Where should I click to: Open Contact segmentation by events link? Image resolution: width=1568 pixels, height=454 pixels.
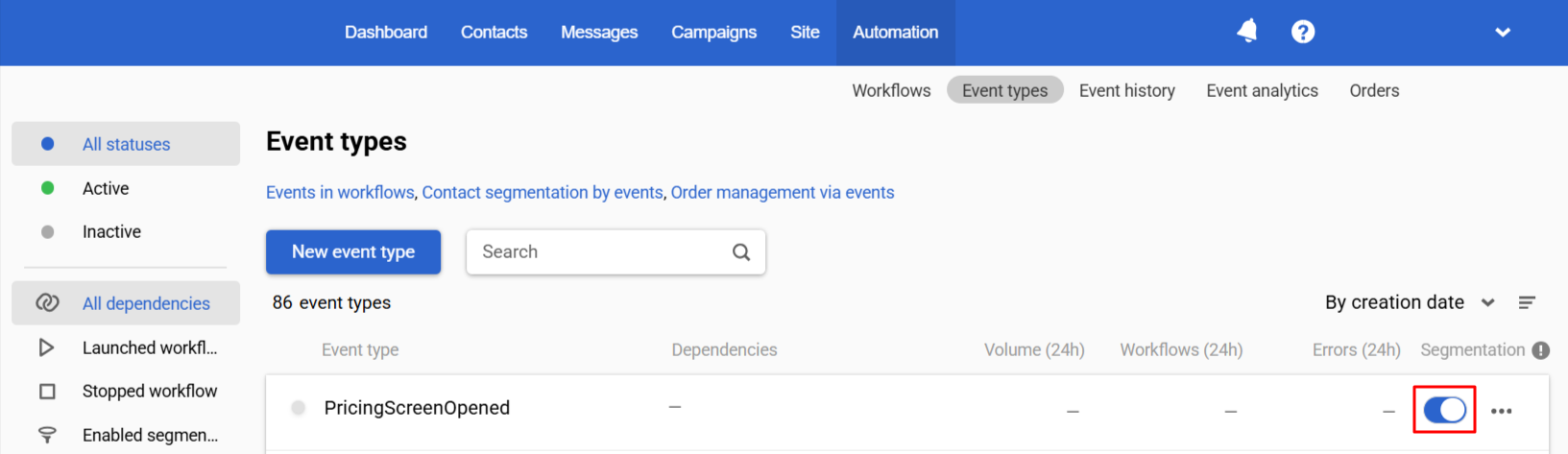[x=543, y=192]
